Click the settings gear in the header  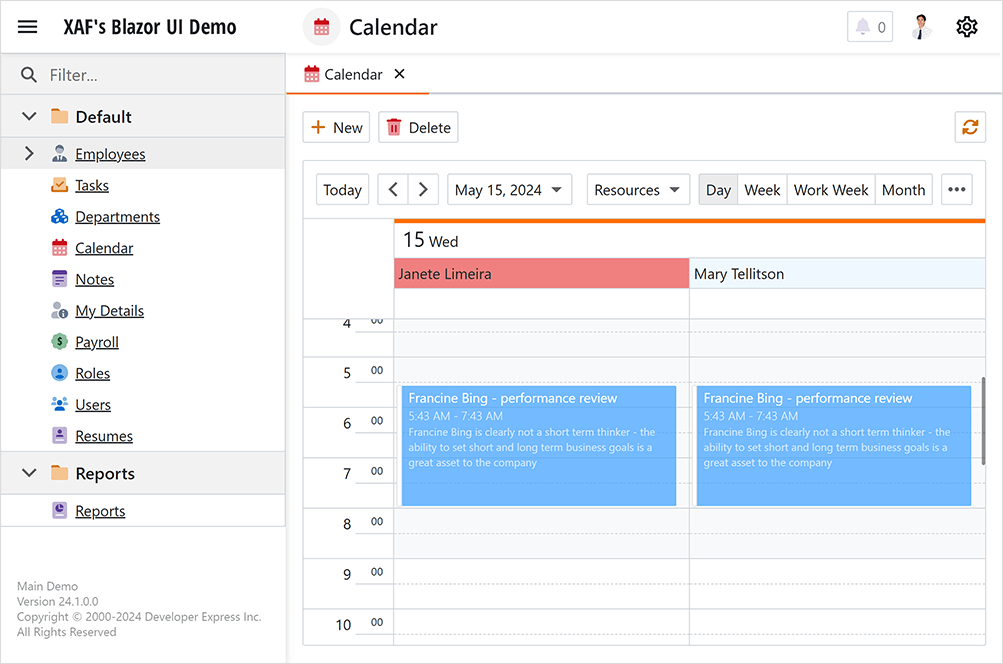click(x=965, y=26)
